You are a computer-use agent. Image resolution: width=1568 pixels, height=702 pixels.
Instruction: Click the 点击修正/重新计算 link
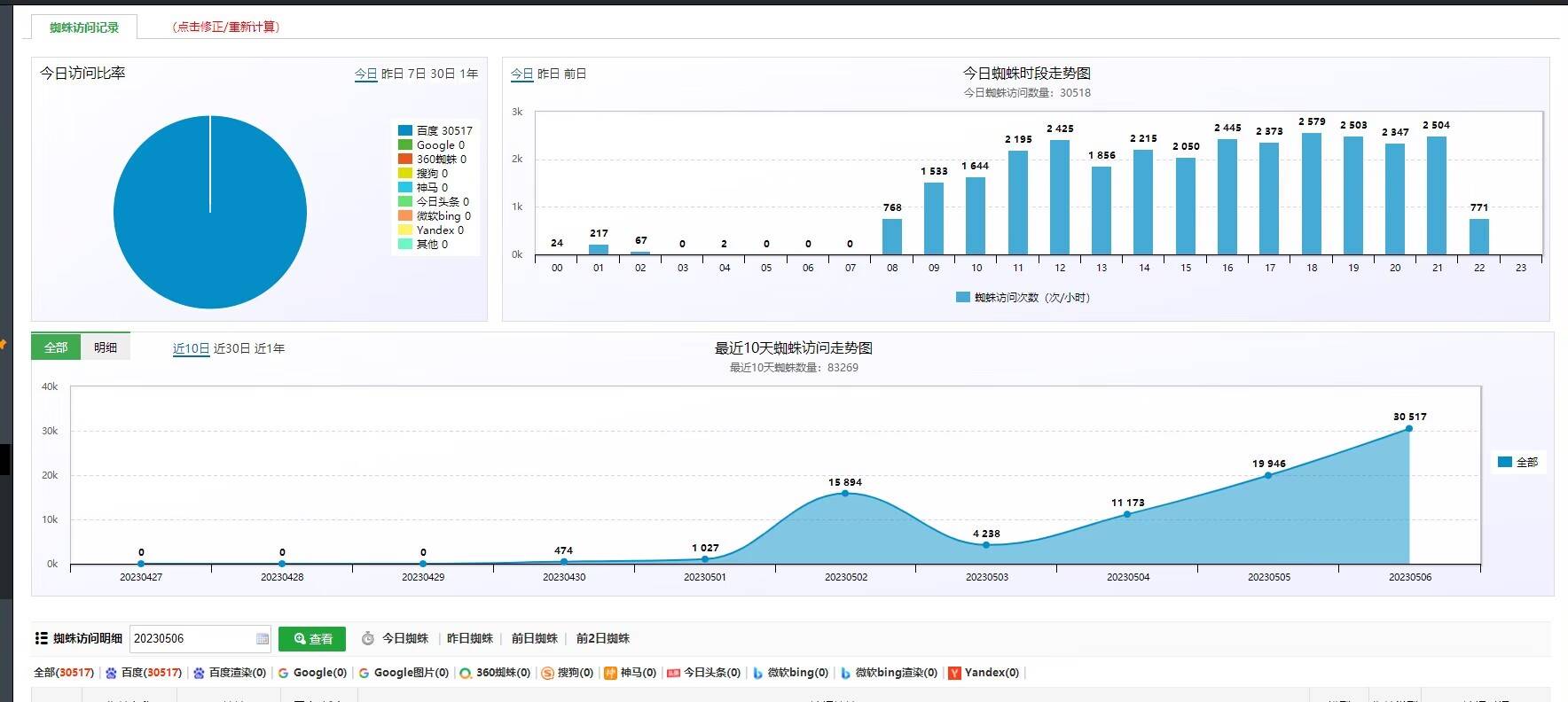pos(225,27)
